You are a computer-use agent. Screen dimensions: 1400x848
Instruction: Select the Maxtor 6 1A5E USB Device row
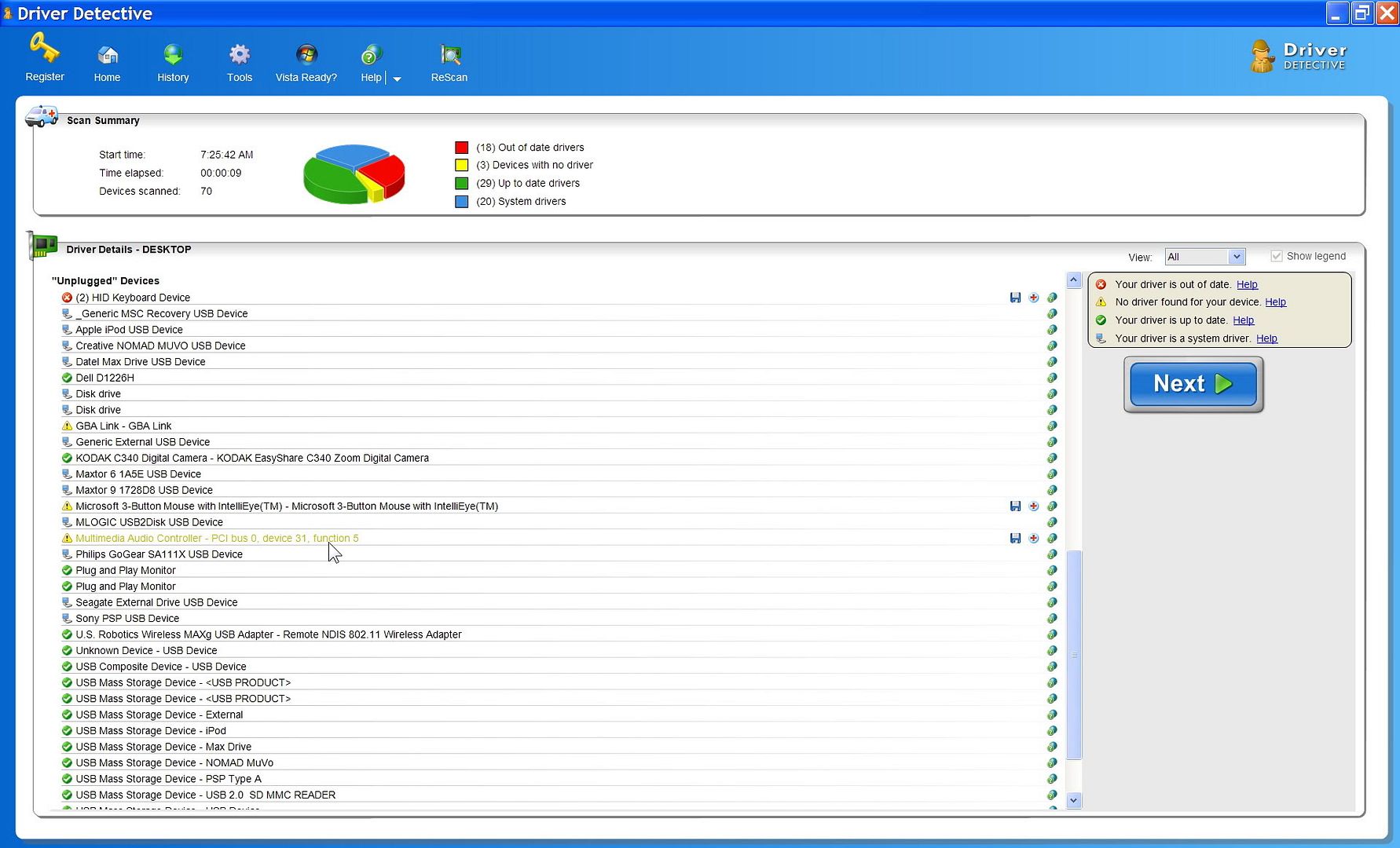tap(558, 474)
